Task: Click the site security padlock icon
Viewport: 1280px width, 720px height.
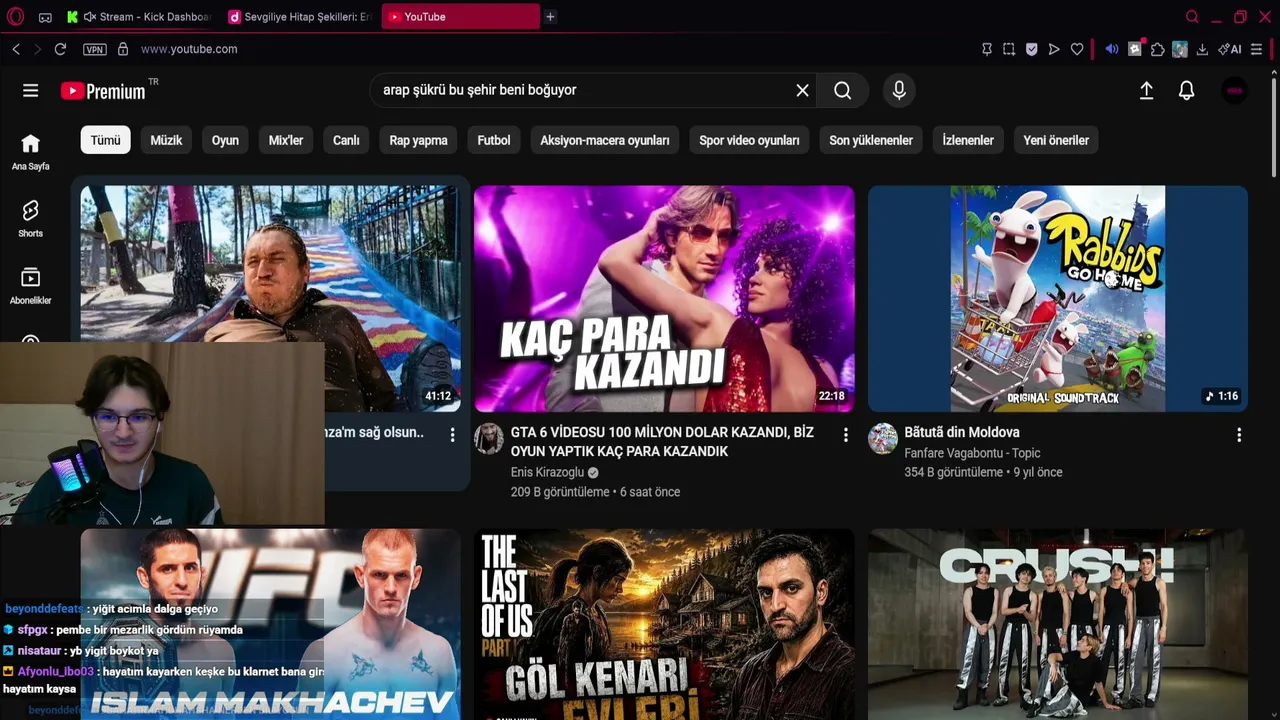Action: point(123,49)
